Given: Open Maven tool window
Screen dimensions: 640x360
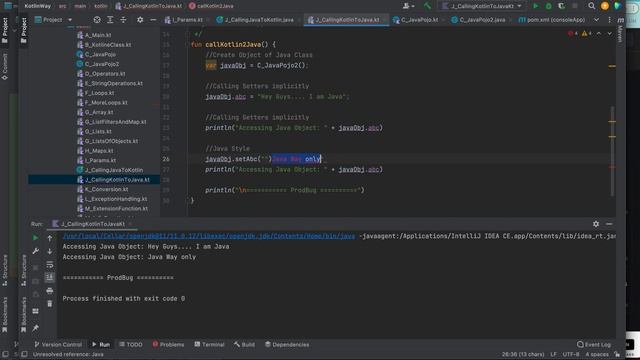Looking at the screenshot, I should 620,29.
